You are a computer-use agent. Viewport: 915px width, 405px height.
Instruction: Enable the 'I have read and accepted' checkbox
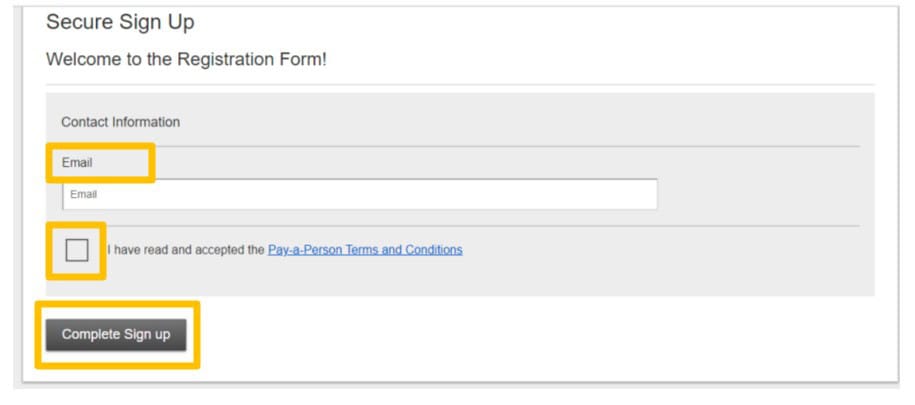[x=76, y=250]
